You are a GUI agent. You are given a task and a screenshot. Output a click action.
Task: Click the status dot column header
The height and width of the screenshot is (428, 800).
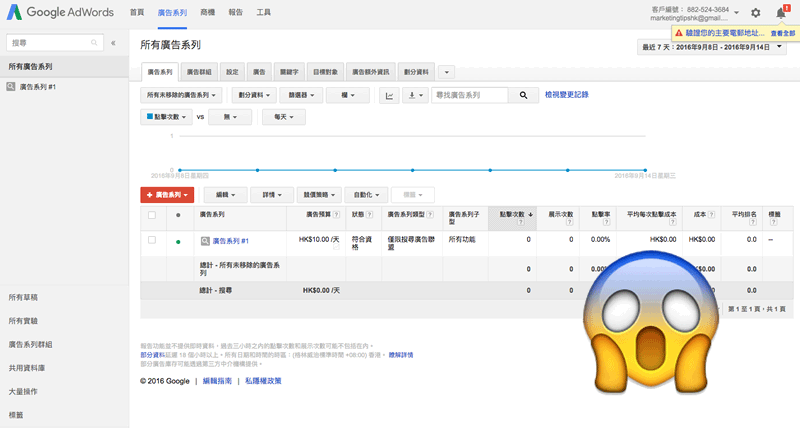(x=178, y=215)
